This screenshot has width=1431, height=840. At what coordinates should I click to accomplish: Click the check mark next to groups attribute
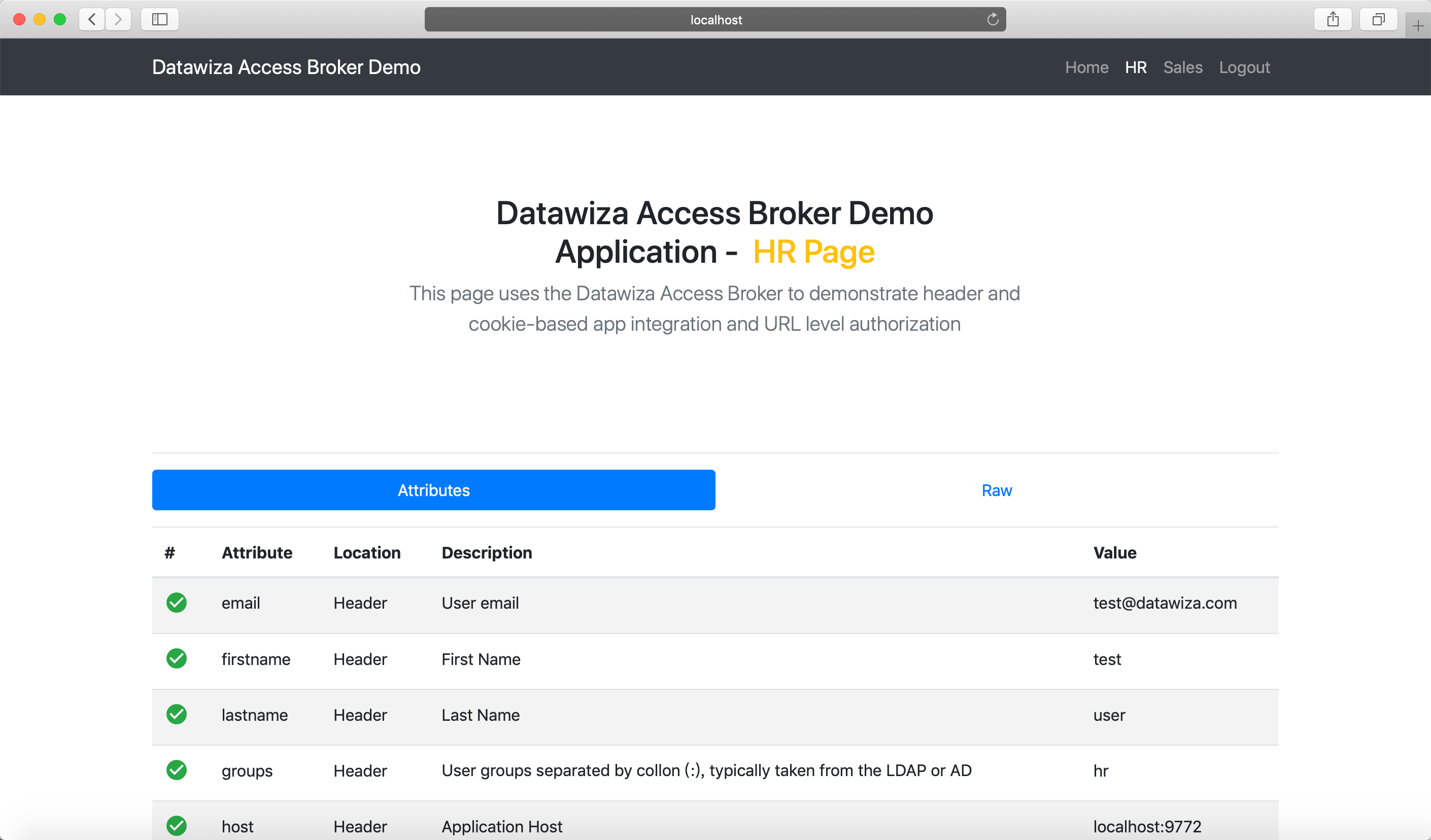tap(176, 770)
